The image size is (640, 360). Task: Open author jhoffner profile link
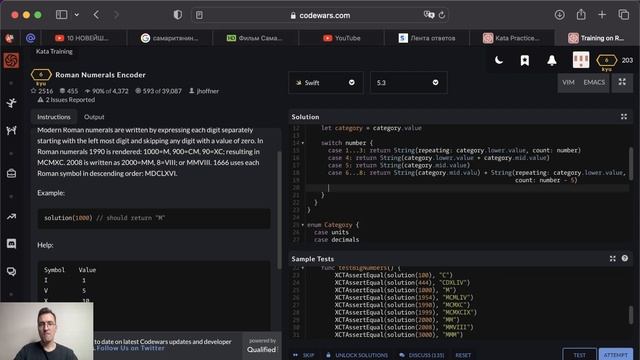point(204,91)
